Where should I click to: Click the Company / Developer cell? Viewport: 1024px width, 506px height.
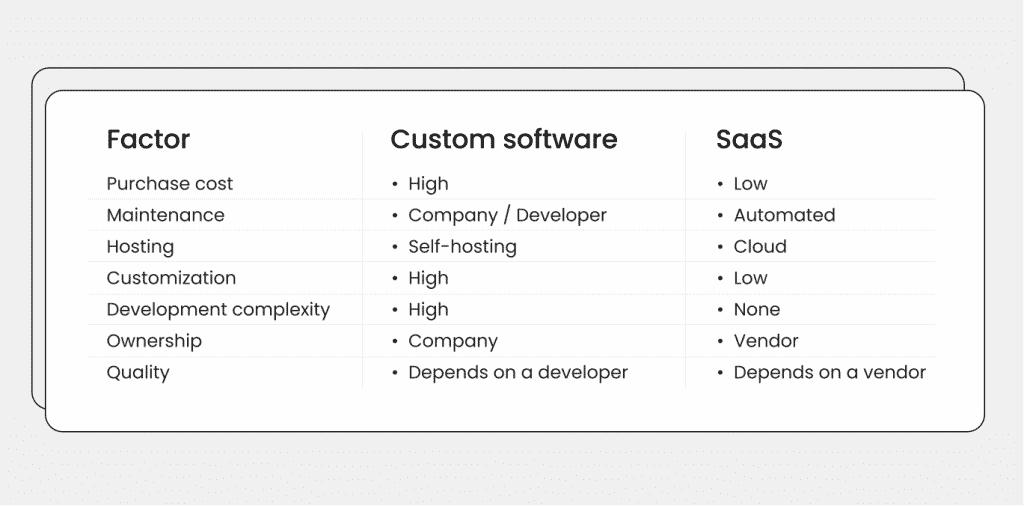click(x=507, y=215)
